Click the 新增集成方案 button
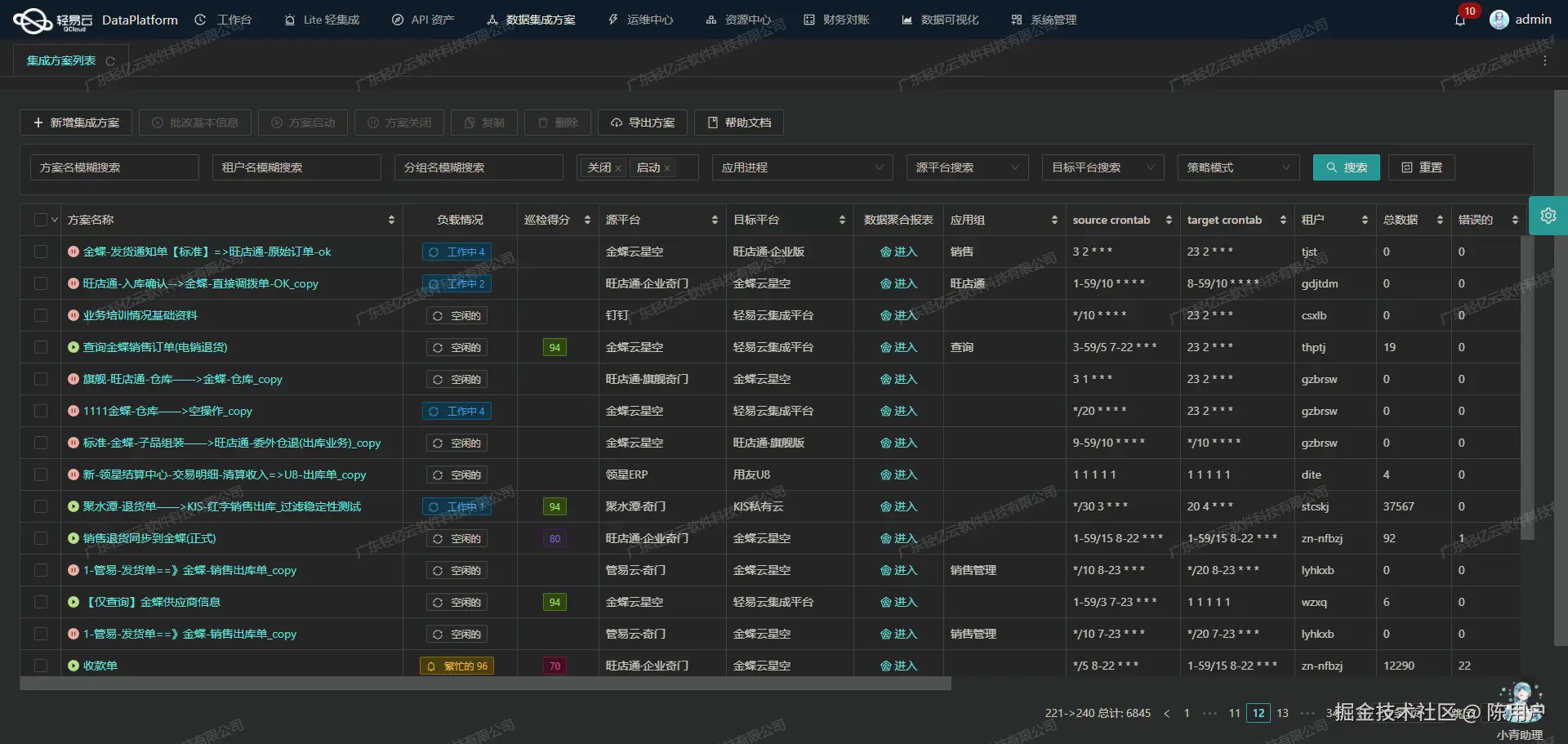Viewport: 1568px width, 744px height. [x=75, y=123]
